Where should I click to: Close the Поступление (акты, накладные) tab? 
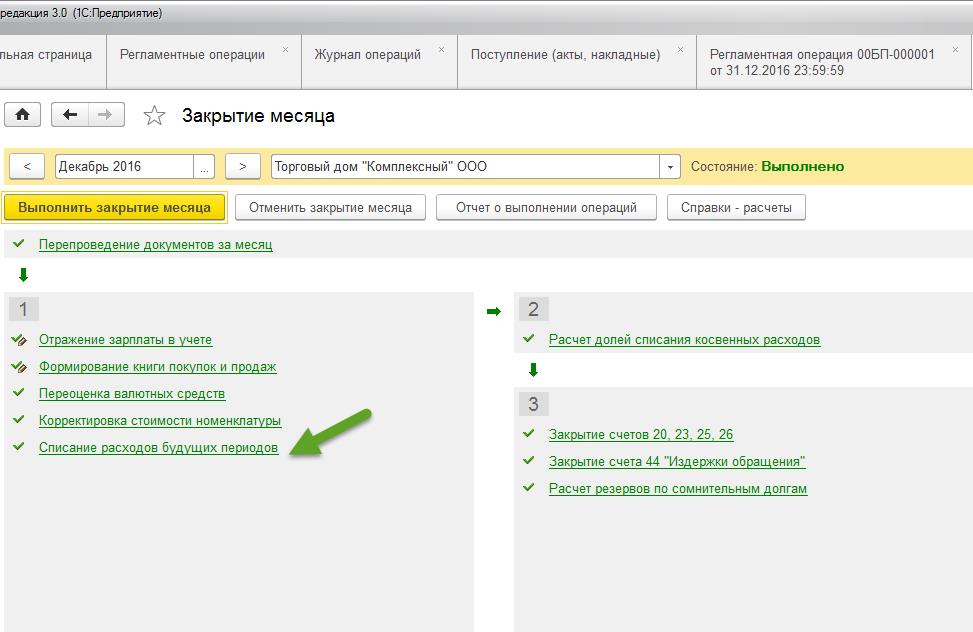point(681,50)
